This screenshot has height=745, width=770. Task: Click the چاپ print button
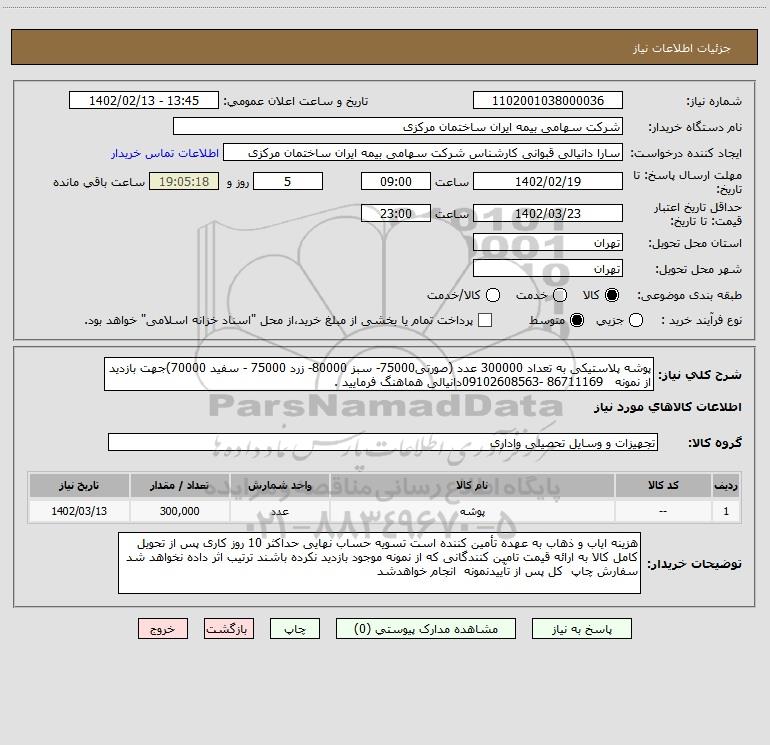(295, 629)
